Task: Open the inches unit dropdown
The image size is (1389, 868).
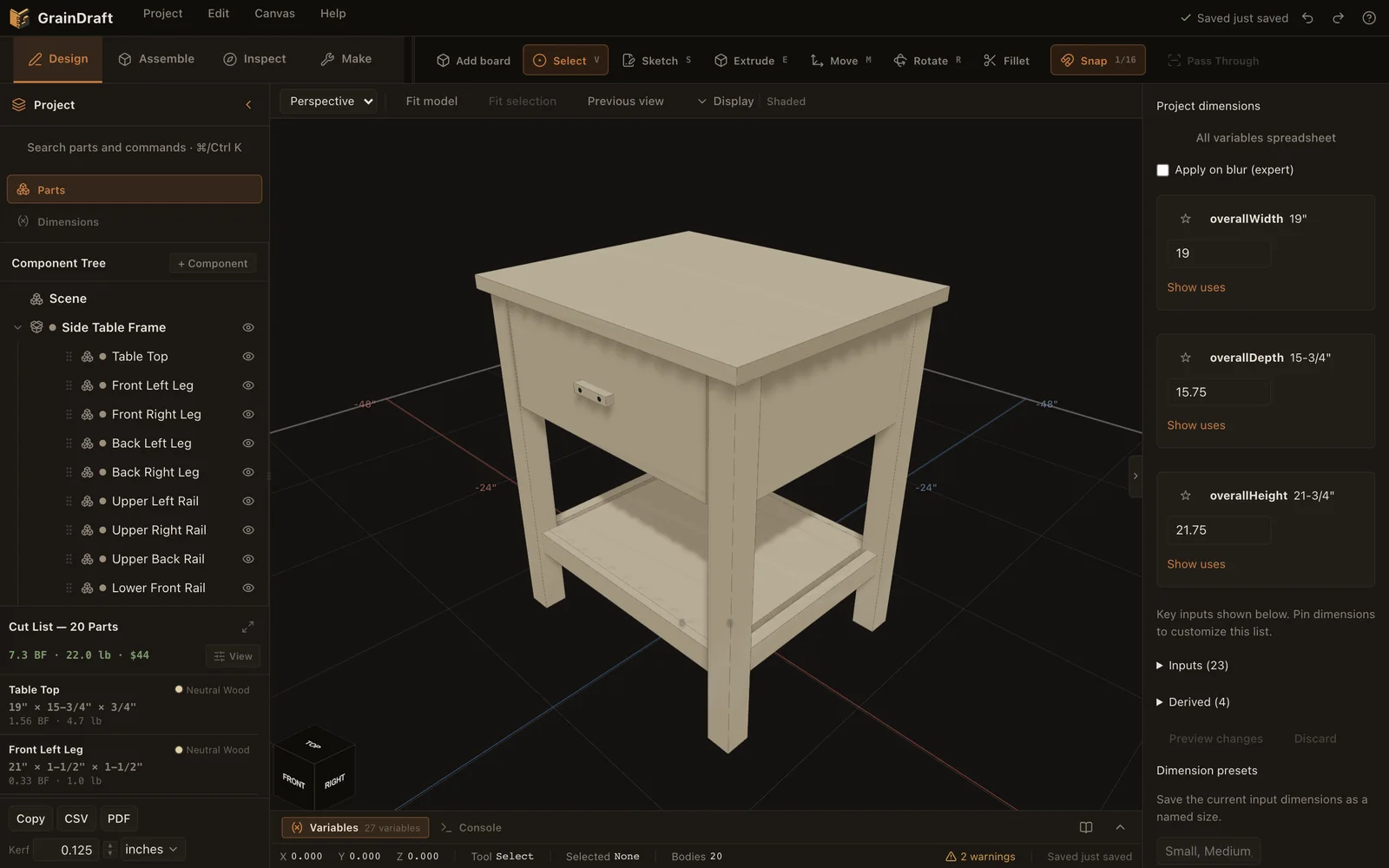Action: click(151, 849)
